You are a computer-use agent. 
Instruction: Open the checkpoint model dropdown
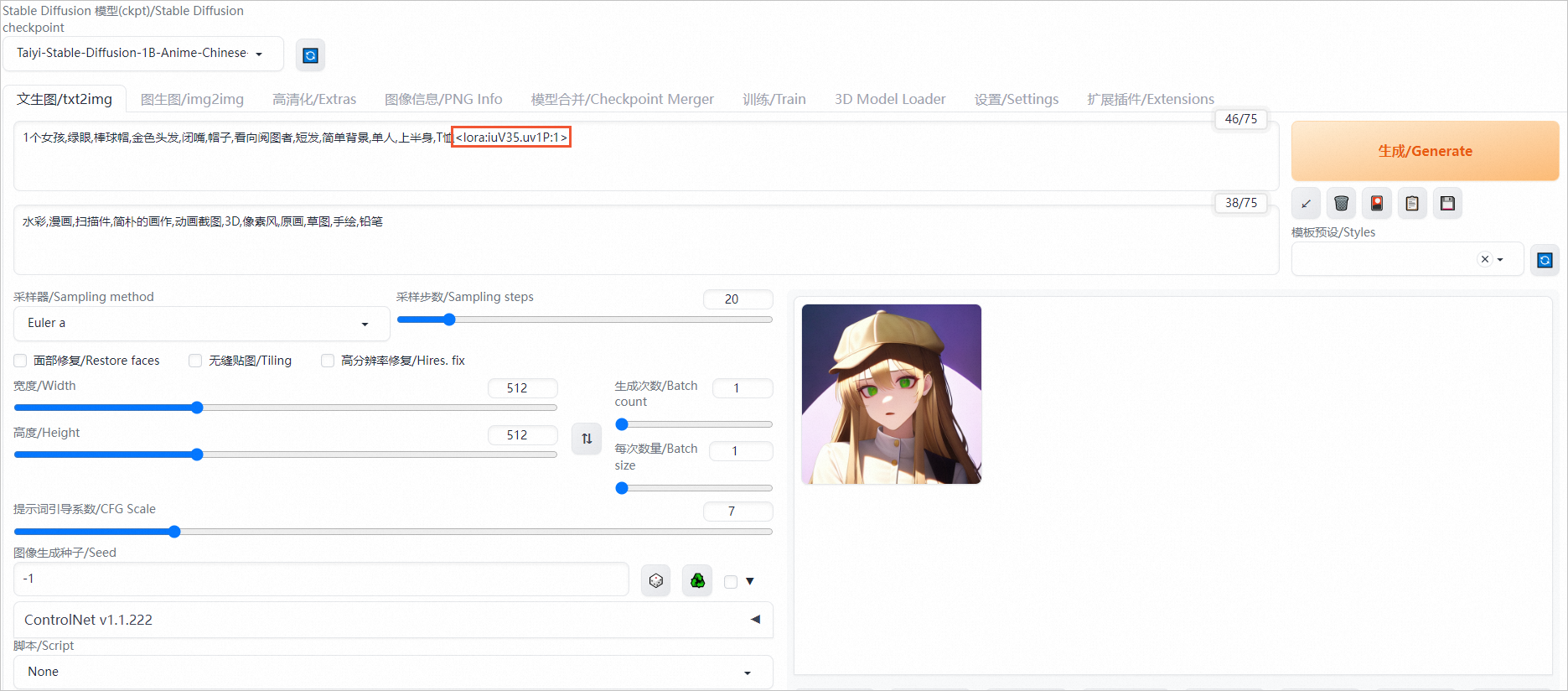coord(143,53)
